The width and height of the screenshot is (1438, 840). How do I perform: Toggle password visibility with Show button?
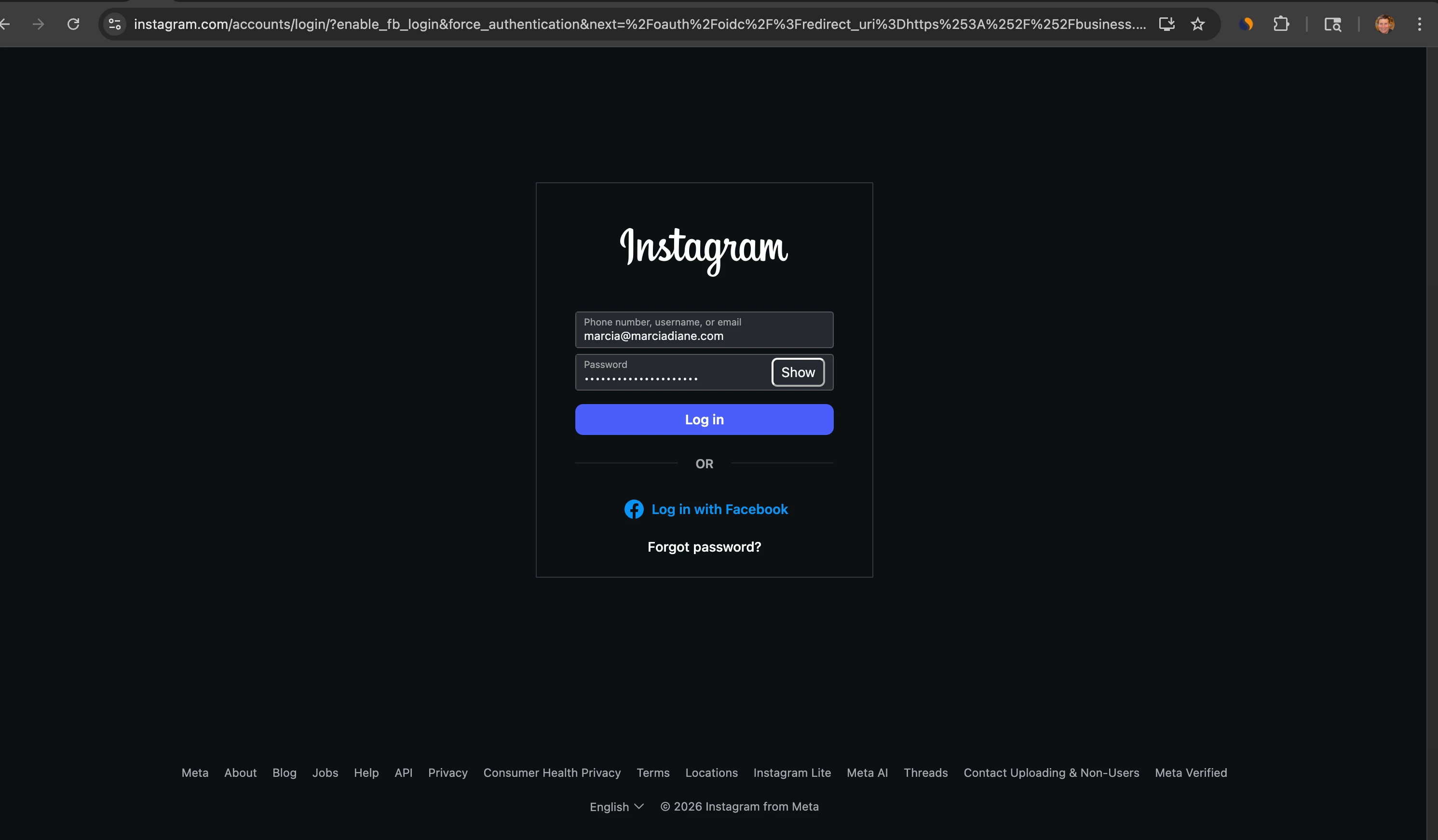(x=797, y=372)
